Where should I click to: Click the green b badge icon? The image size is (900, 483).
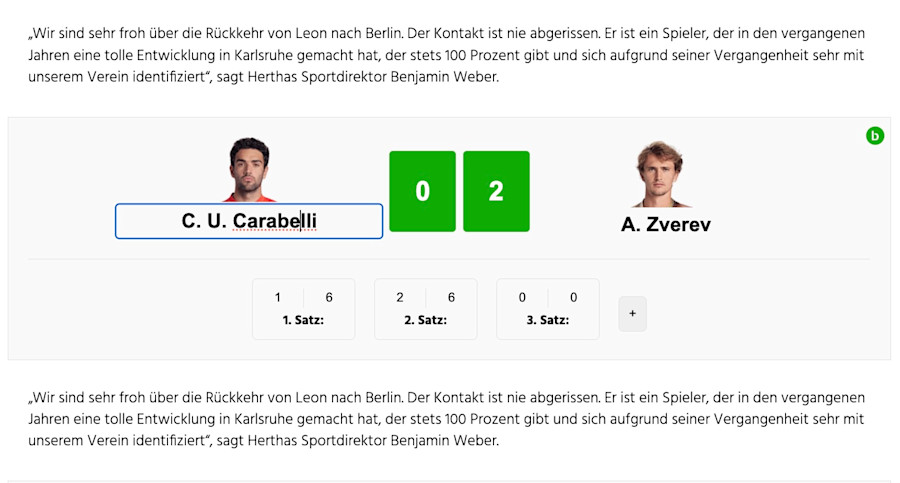point(875,136)
